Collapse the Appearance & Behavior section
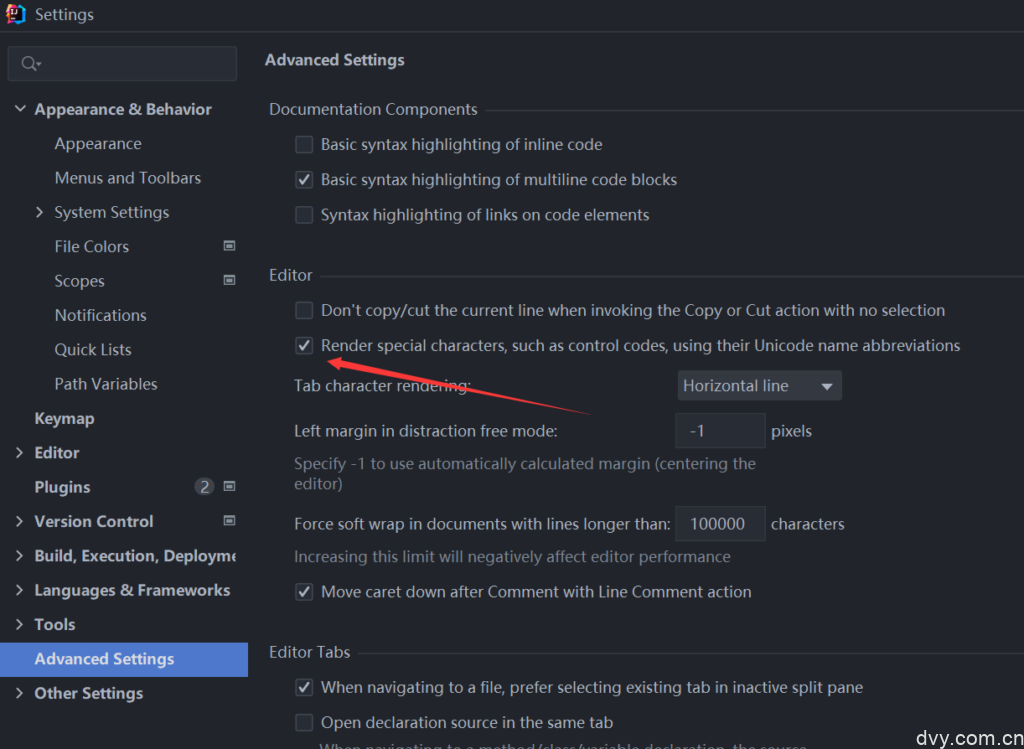 tap(20, 109)
